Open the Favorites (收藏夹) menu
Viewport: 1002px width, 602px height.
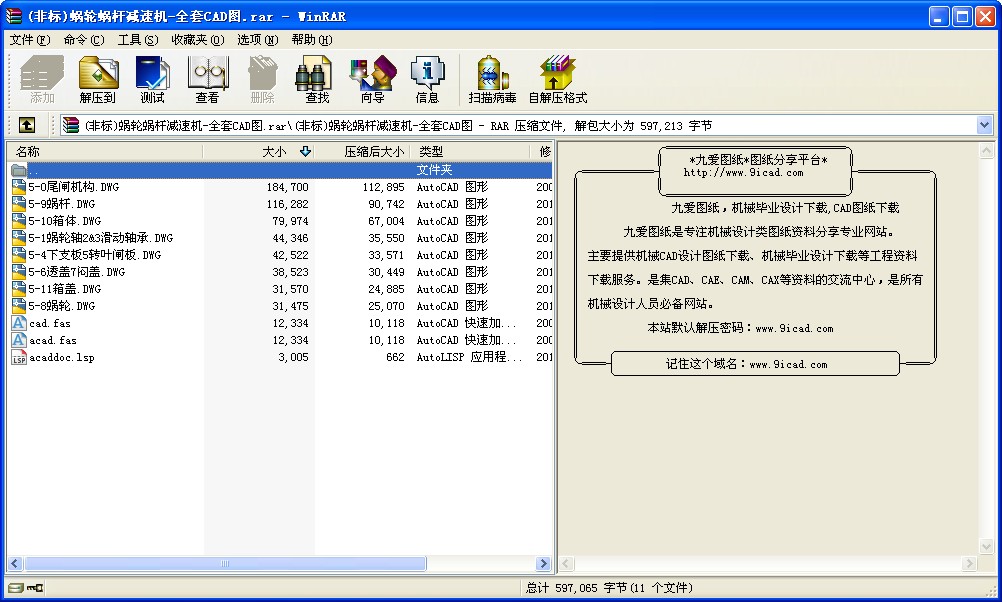point(195,40)
